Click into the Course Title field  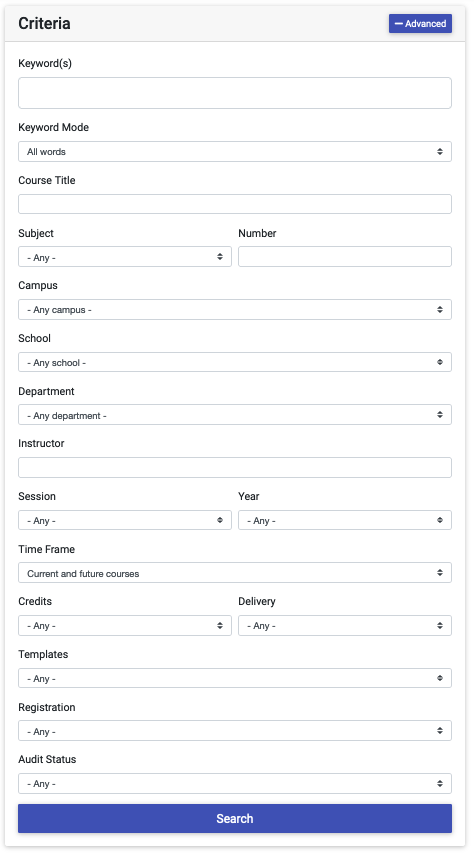(x=235, y=204)
